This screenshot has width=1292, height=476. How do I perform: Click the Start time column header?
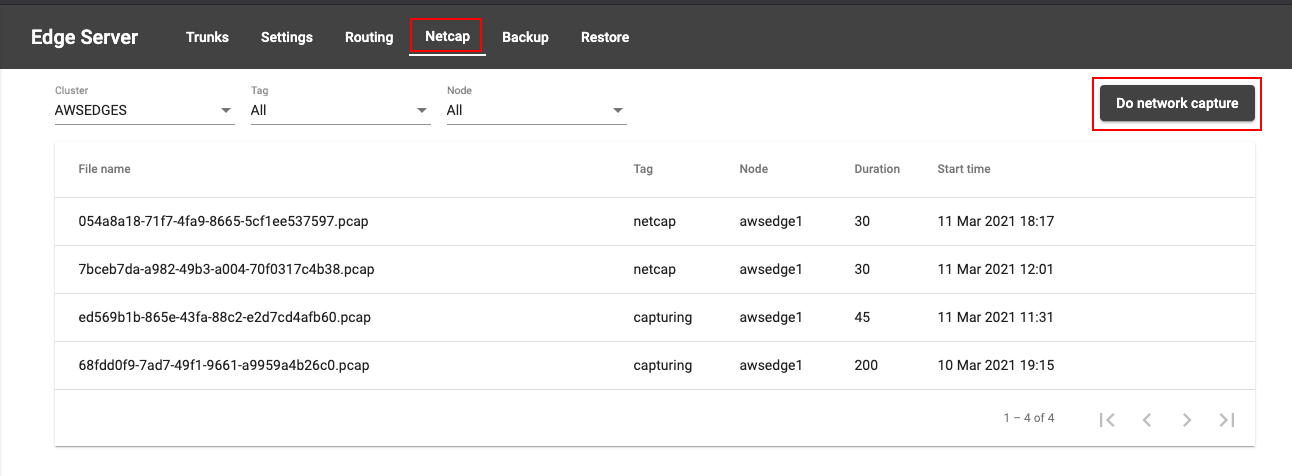click(x=964, y=169)
